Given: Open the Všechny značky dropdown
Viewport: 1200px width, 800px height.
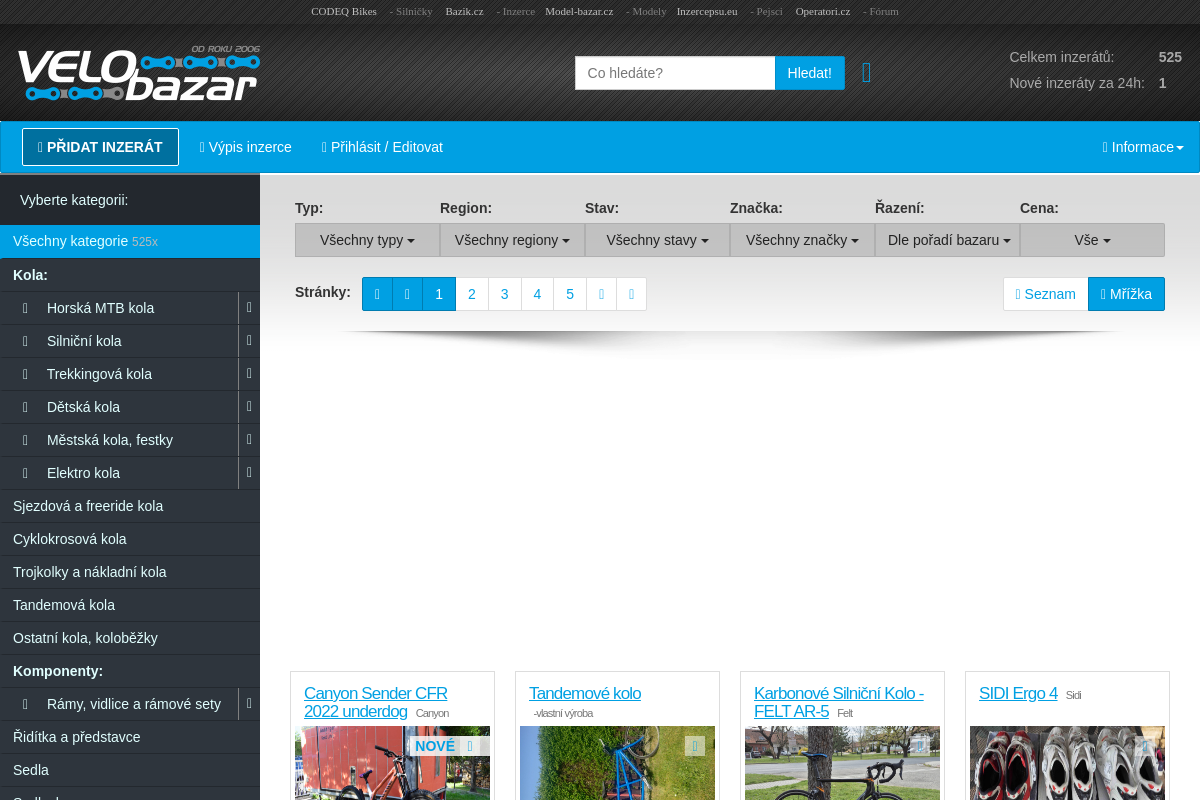Looking at the screenshot, I should coord(802,240).
